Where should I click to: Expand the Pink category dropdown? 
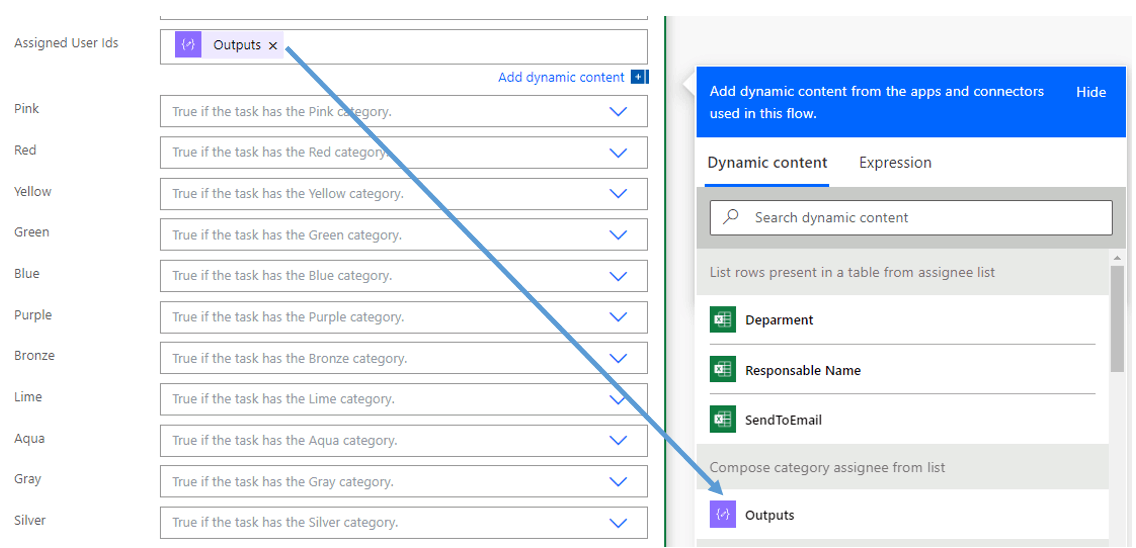[x=618, y=112]
